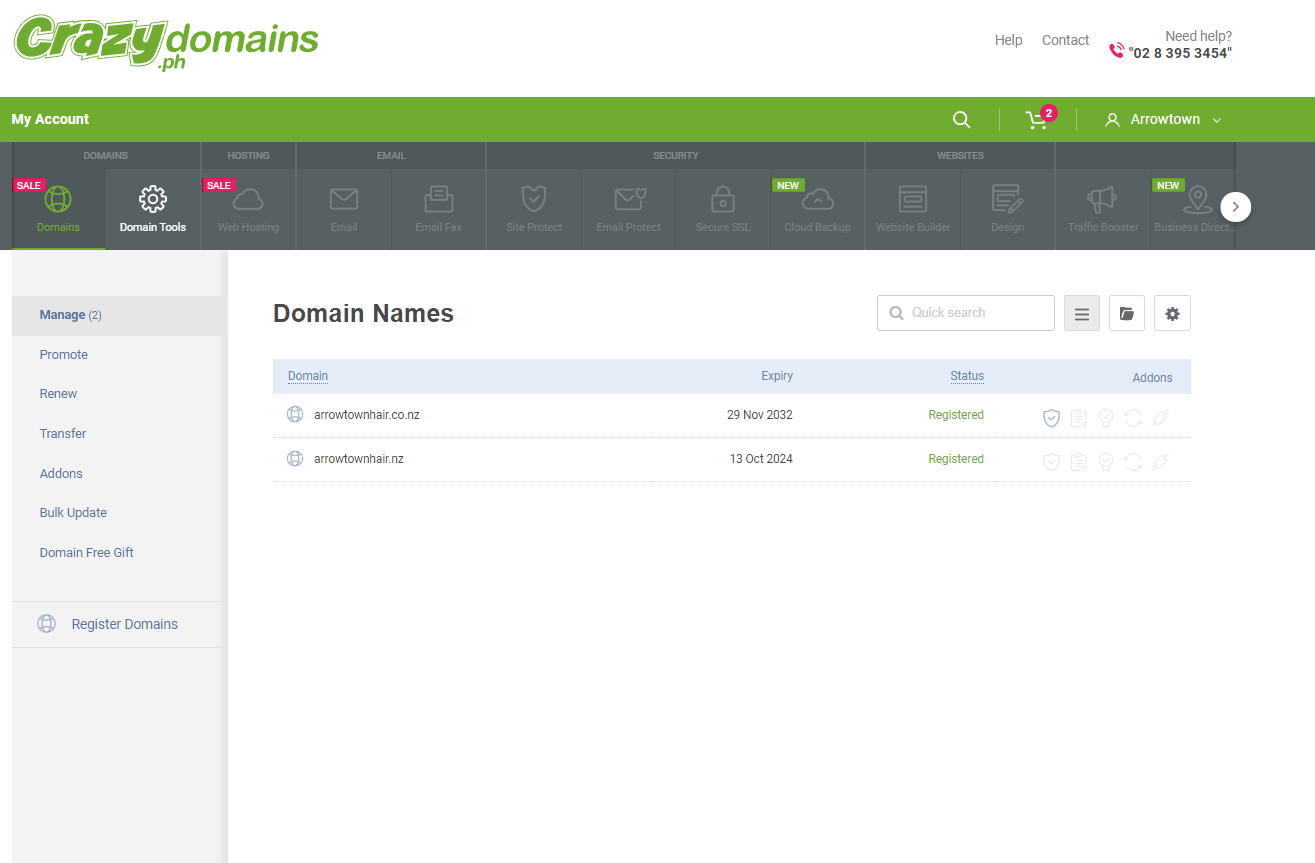Click shield addon icon for arrowtownhair.co.nz
This screenshot has width=1315, height=863.
click(x=1051, y=418)
